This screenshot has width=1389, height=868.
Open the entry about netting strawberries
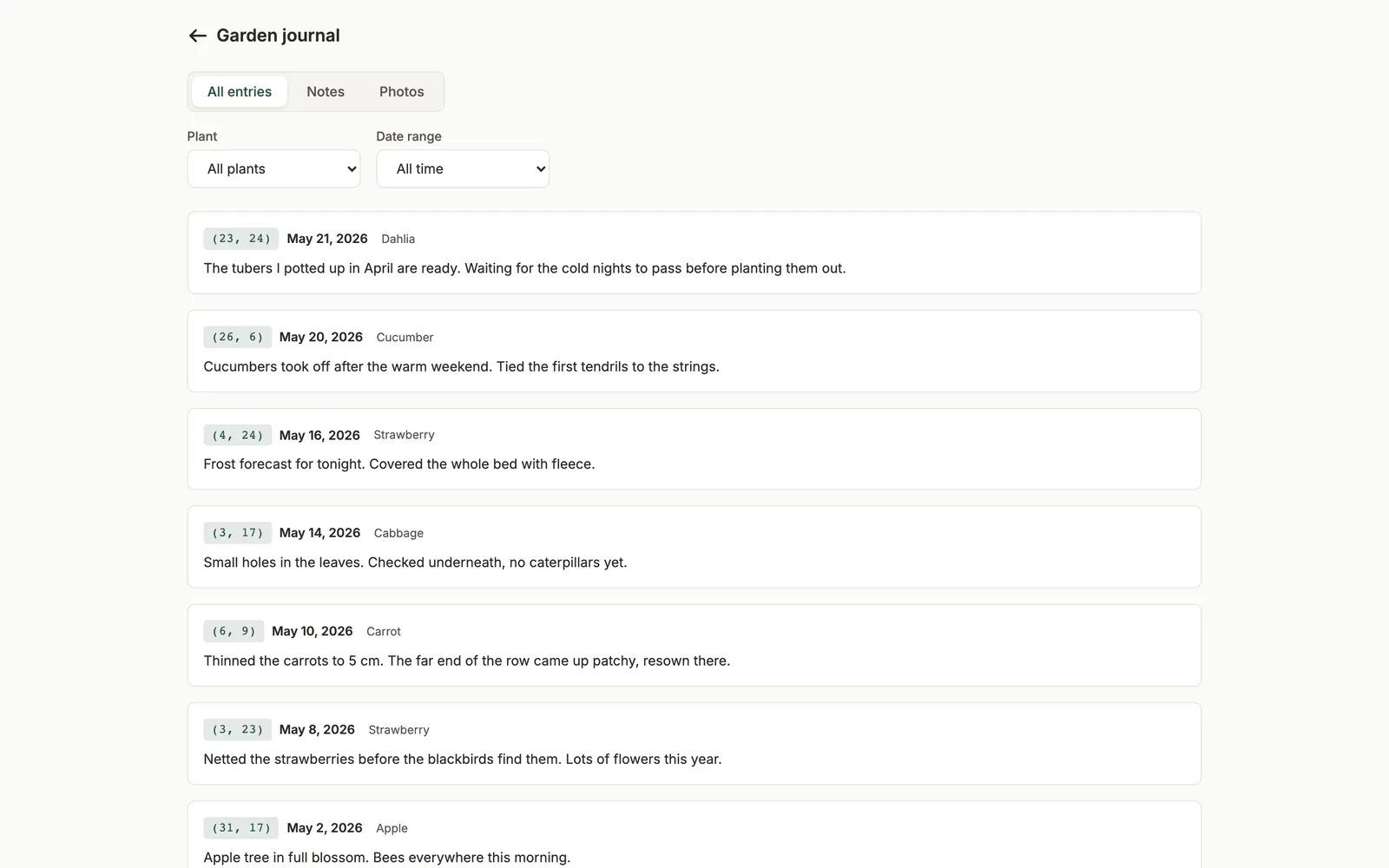tap(694, 744)
